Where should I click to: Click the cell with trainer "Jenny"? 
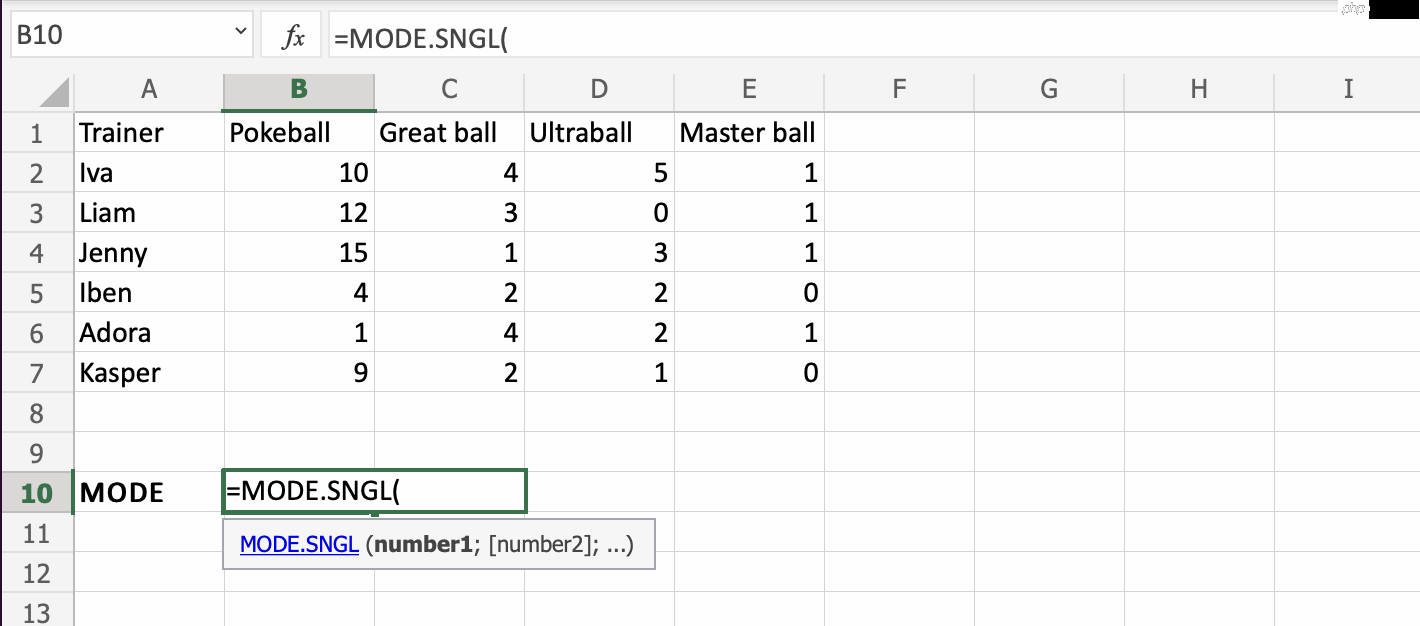(149, 252)
